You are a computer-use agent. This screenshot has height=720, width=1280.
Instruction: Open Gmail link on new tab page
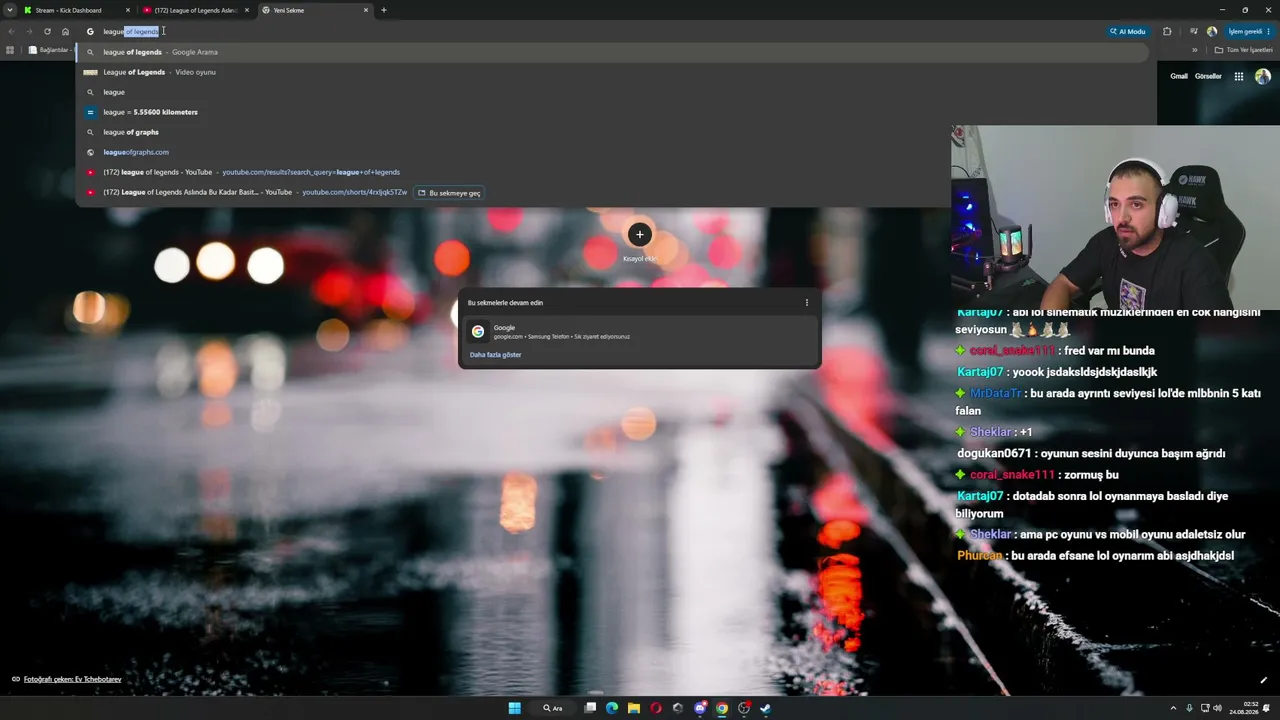(1179, 76)
